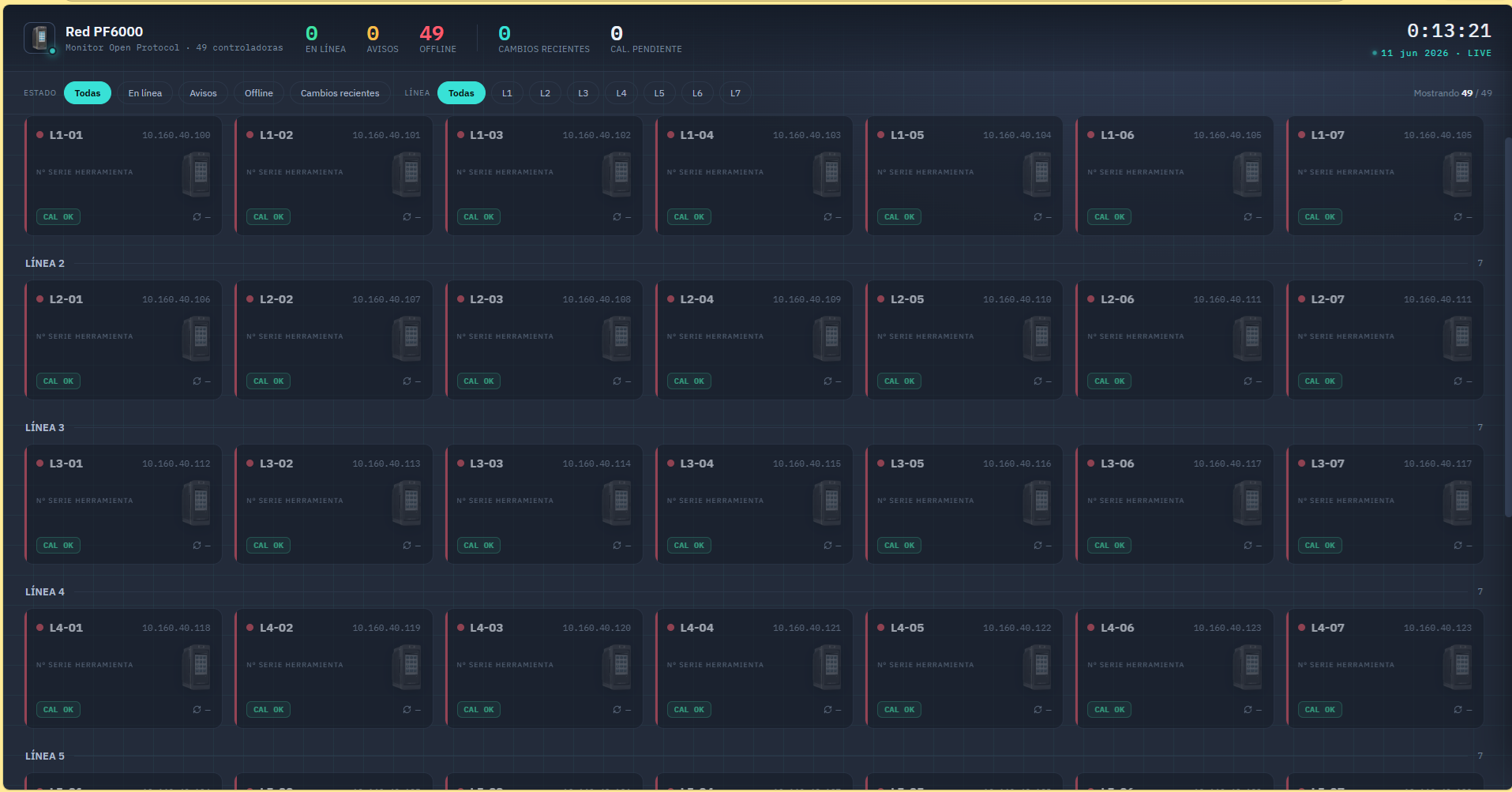Filter the grid to line L4
Viewport: 1512px width, 792px height.
pos(621,93)
